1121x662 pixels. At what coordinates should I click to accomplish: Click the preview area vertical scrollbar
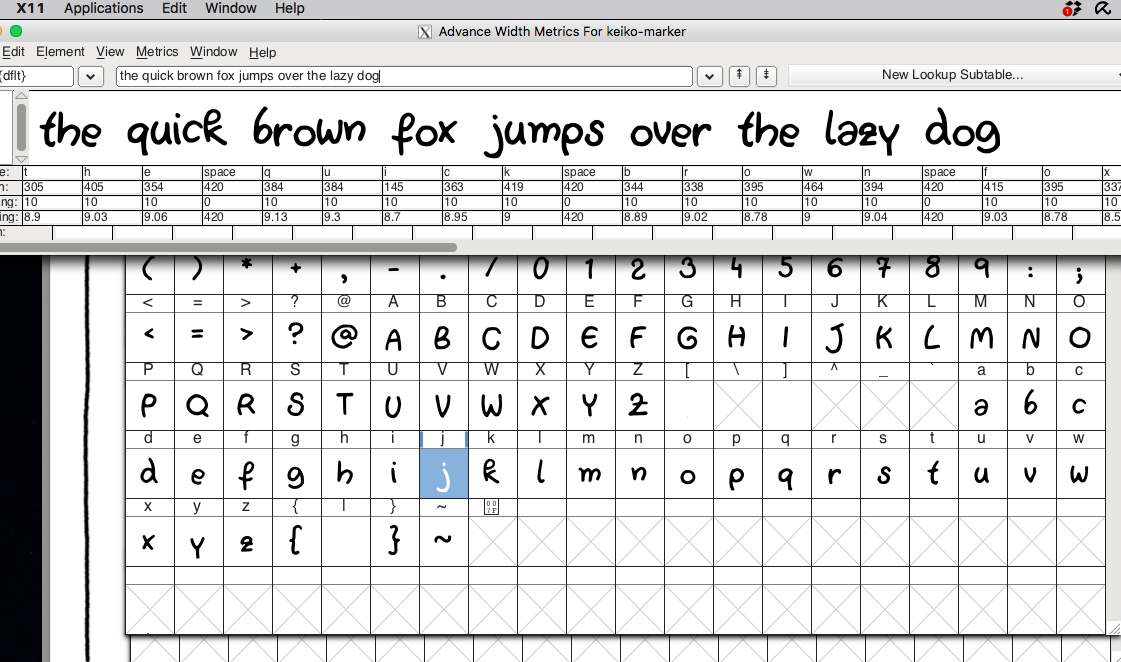point(21,127)
